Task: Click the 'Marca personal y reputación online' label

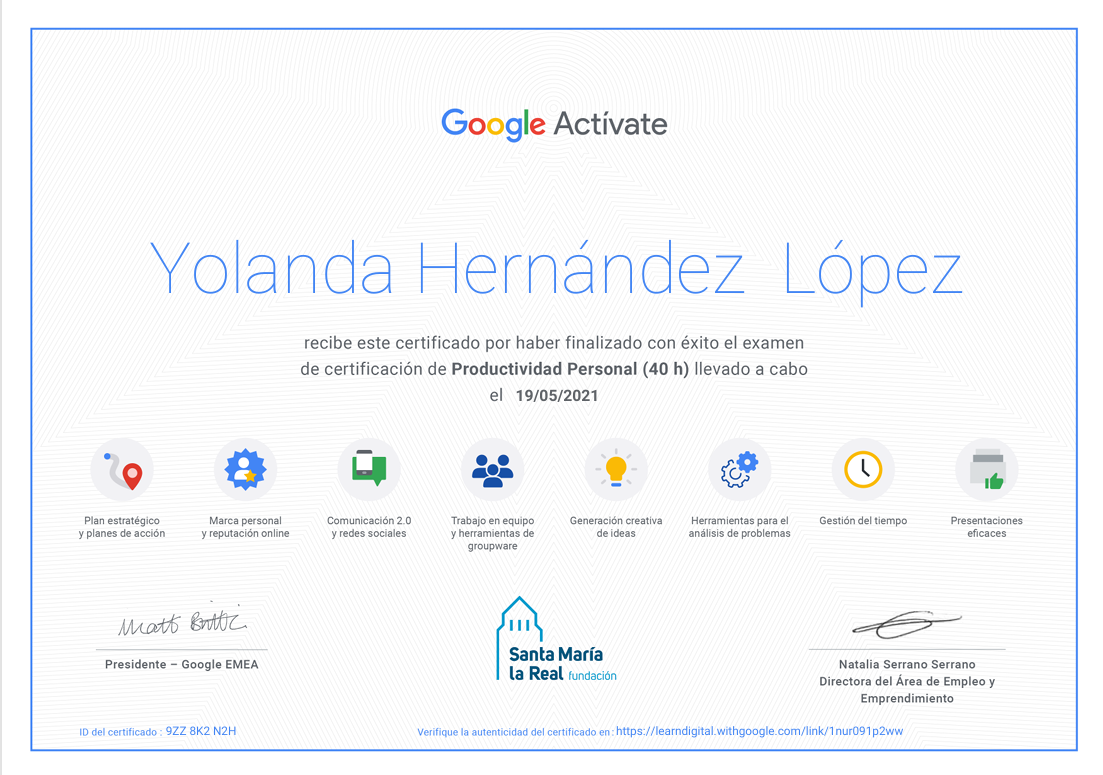Action: pos(246,527)
